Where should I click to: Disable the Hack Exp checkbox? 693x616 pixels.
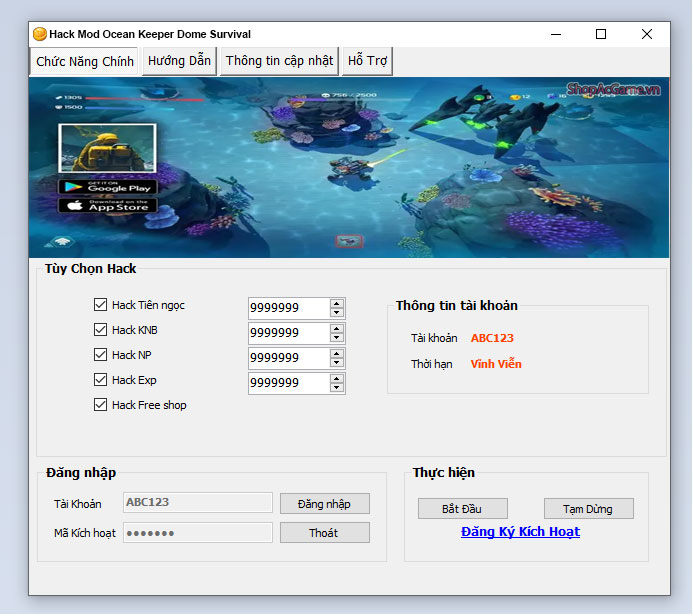(100, 380)
